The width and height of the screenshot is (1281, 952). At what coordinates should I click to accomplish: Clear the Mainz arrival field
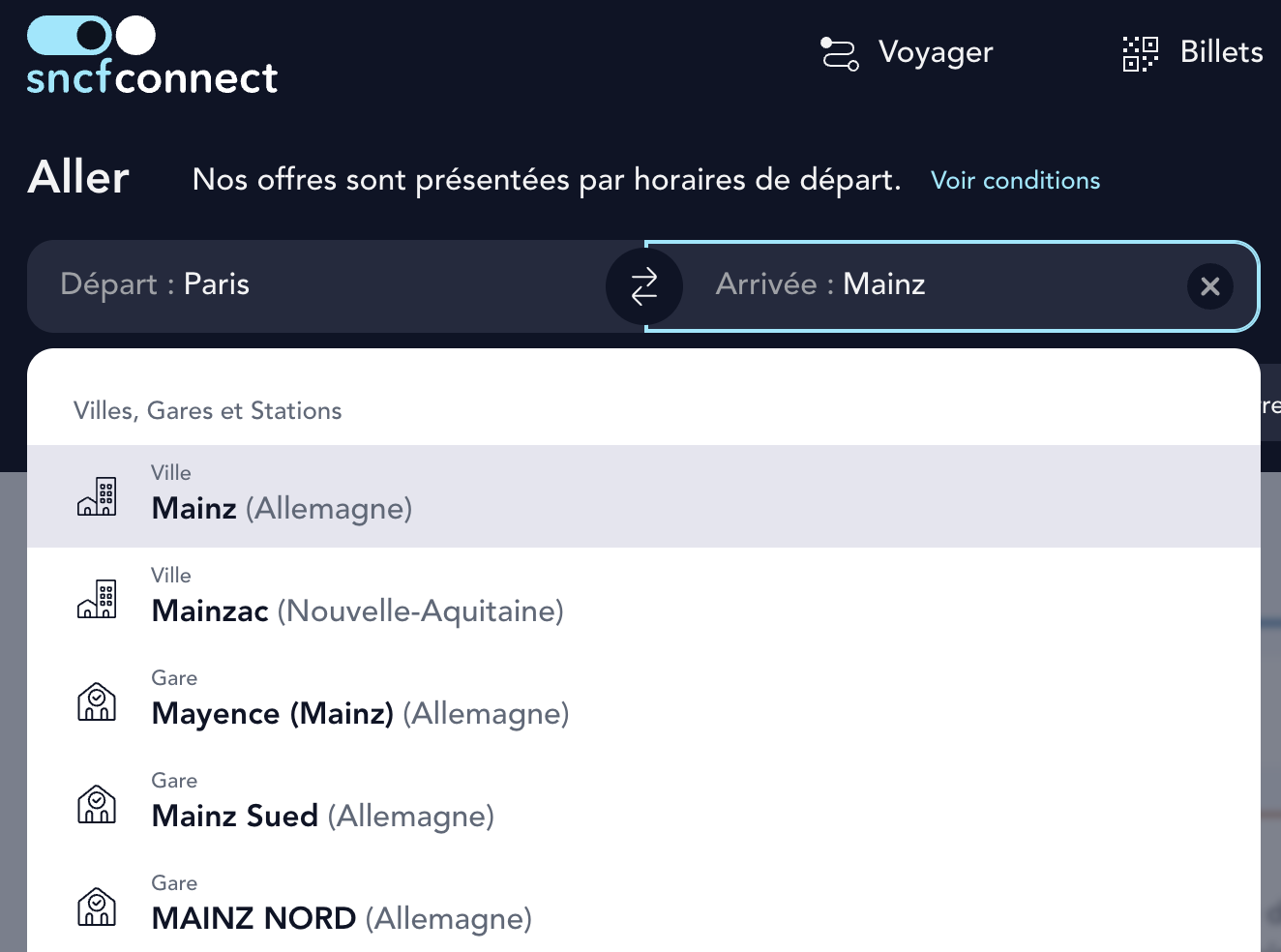coord(1209,286)
